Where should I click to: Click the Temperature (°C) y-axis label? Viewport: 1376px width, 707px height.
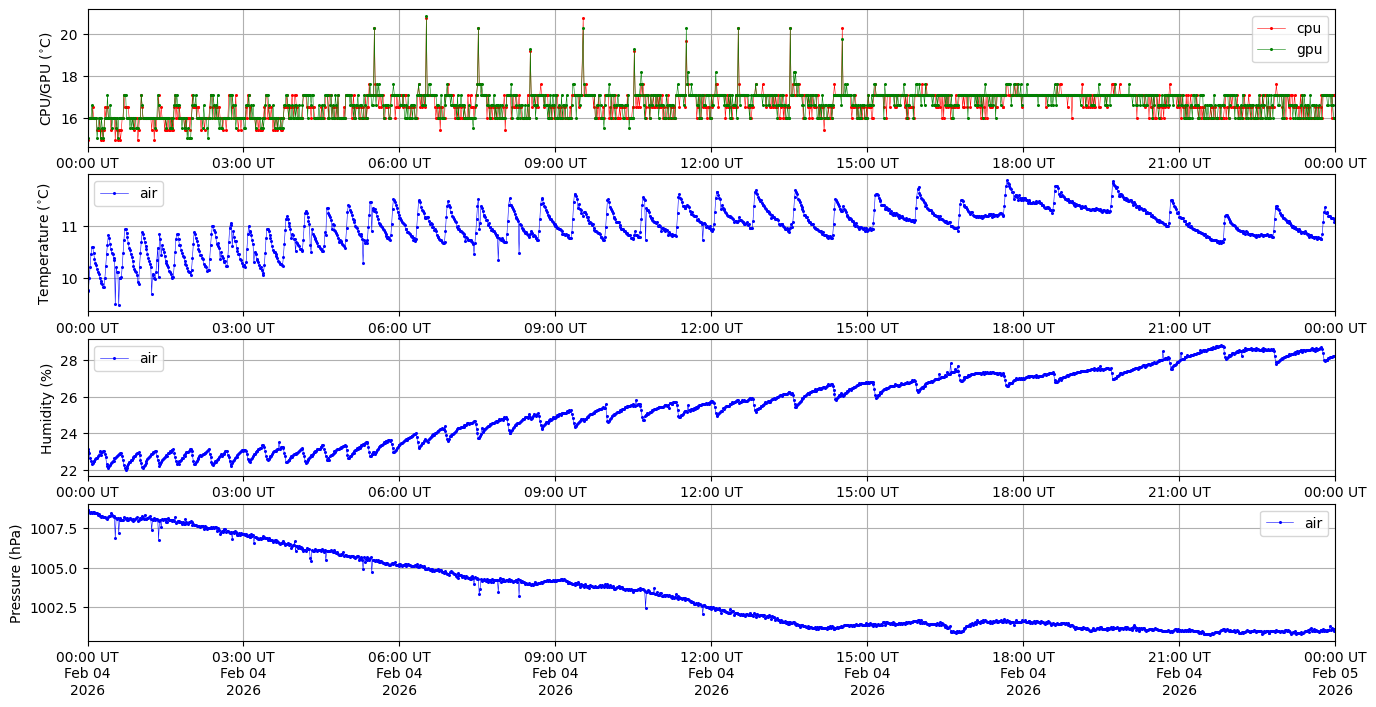(43, 243)
